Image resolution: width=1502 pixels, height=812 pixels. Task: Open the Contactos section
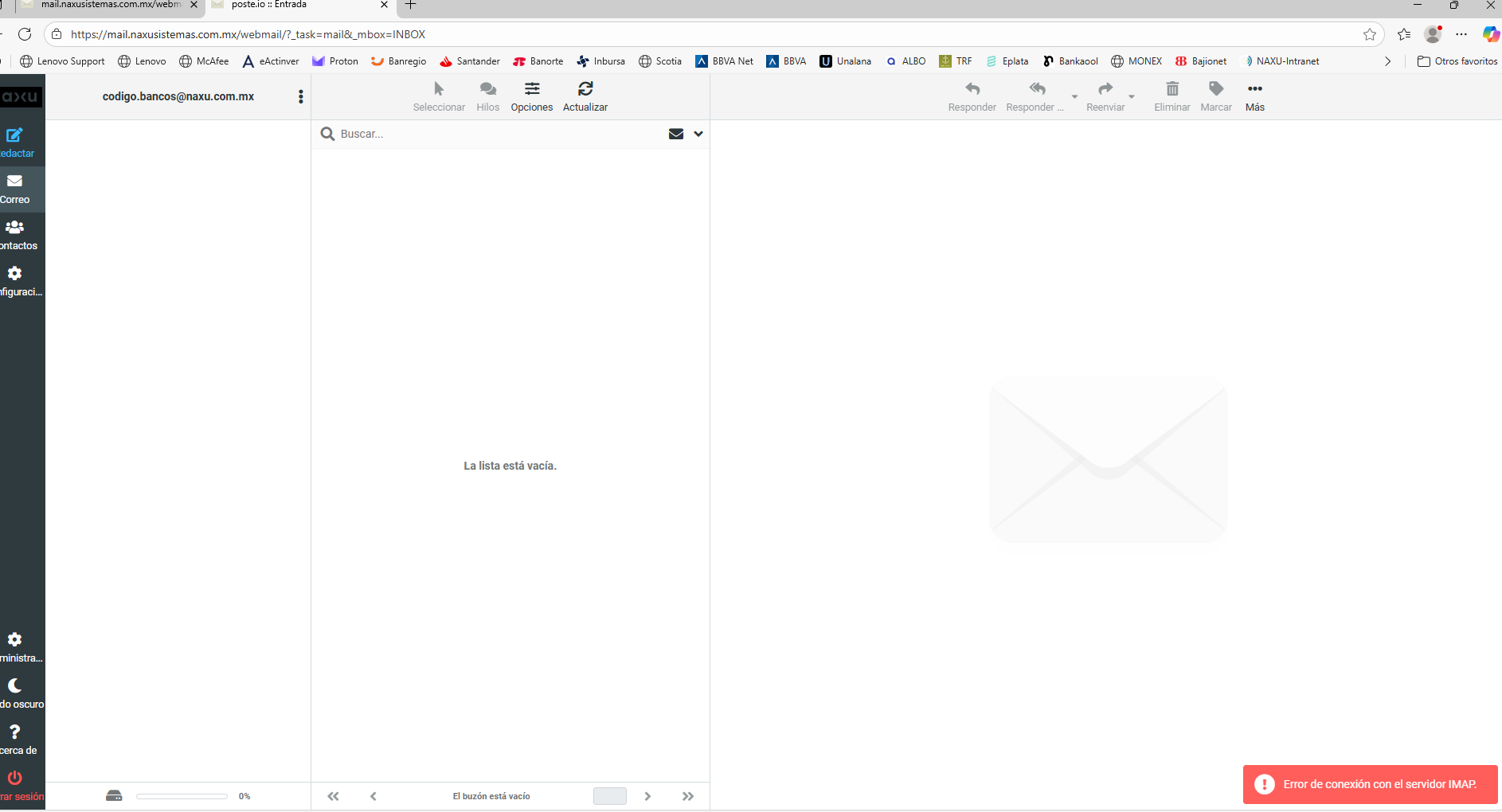point(14,228)
